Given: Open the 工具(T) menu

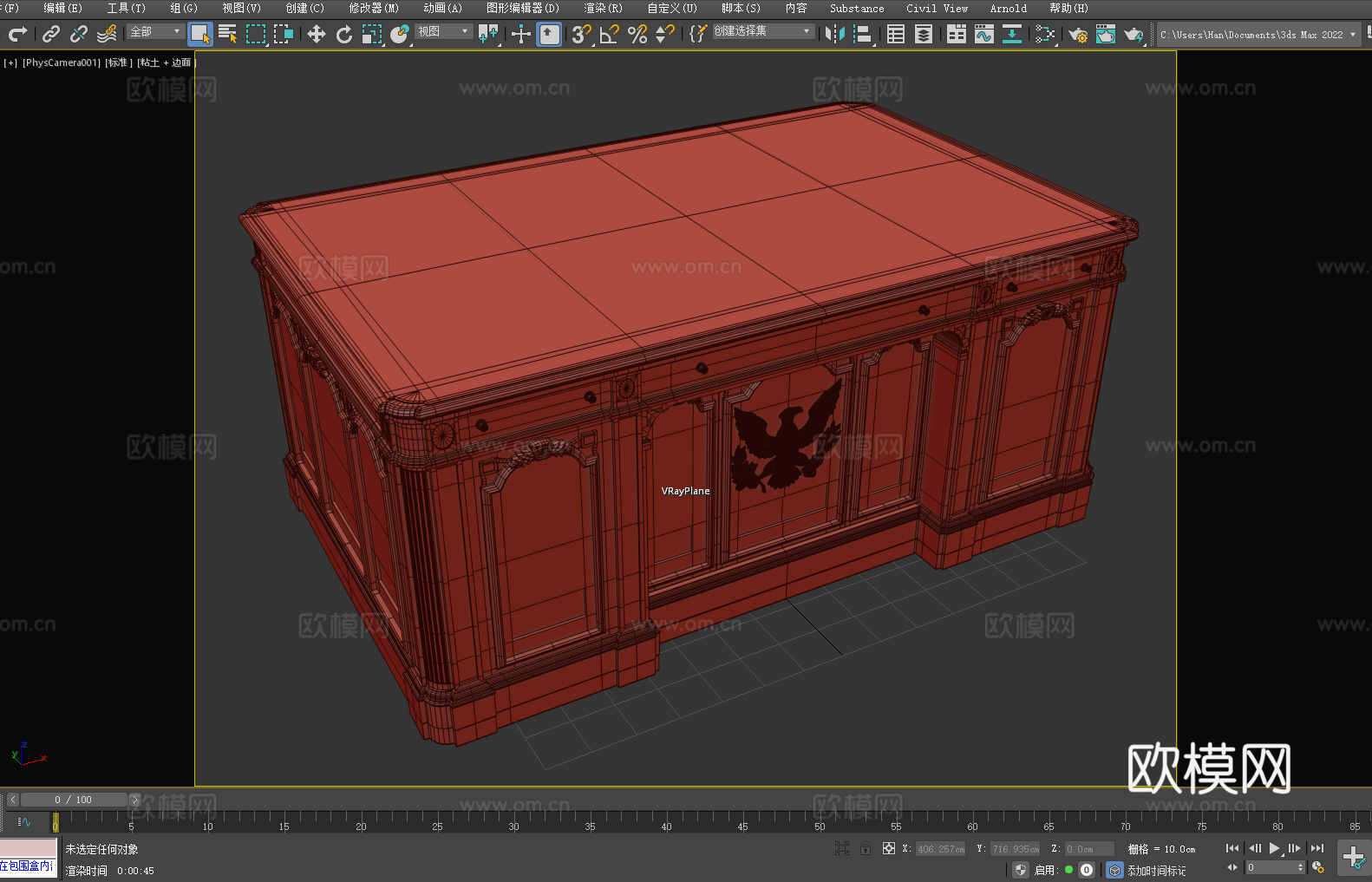Looking at the screenshot, I should click(x=127, y=9).
